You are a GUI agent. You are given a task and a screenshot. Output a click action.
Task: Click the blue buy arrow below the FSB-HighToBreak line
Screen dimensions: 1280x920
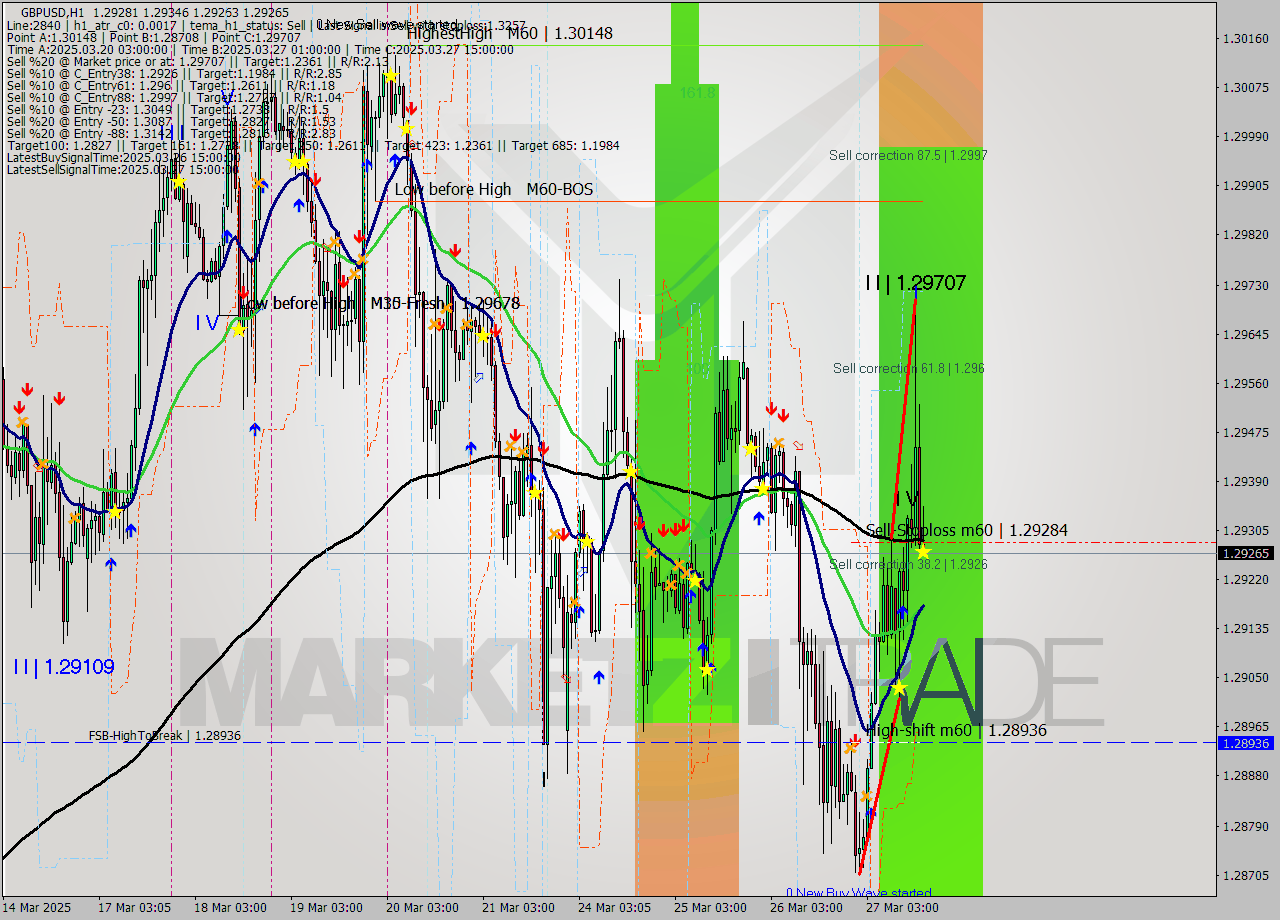point(869,812)
